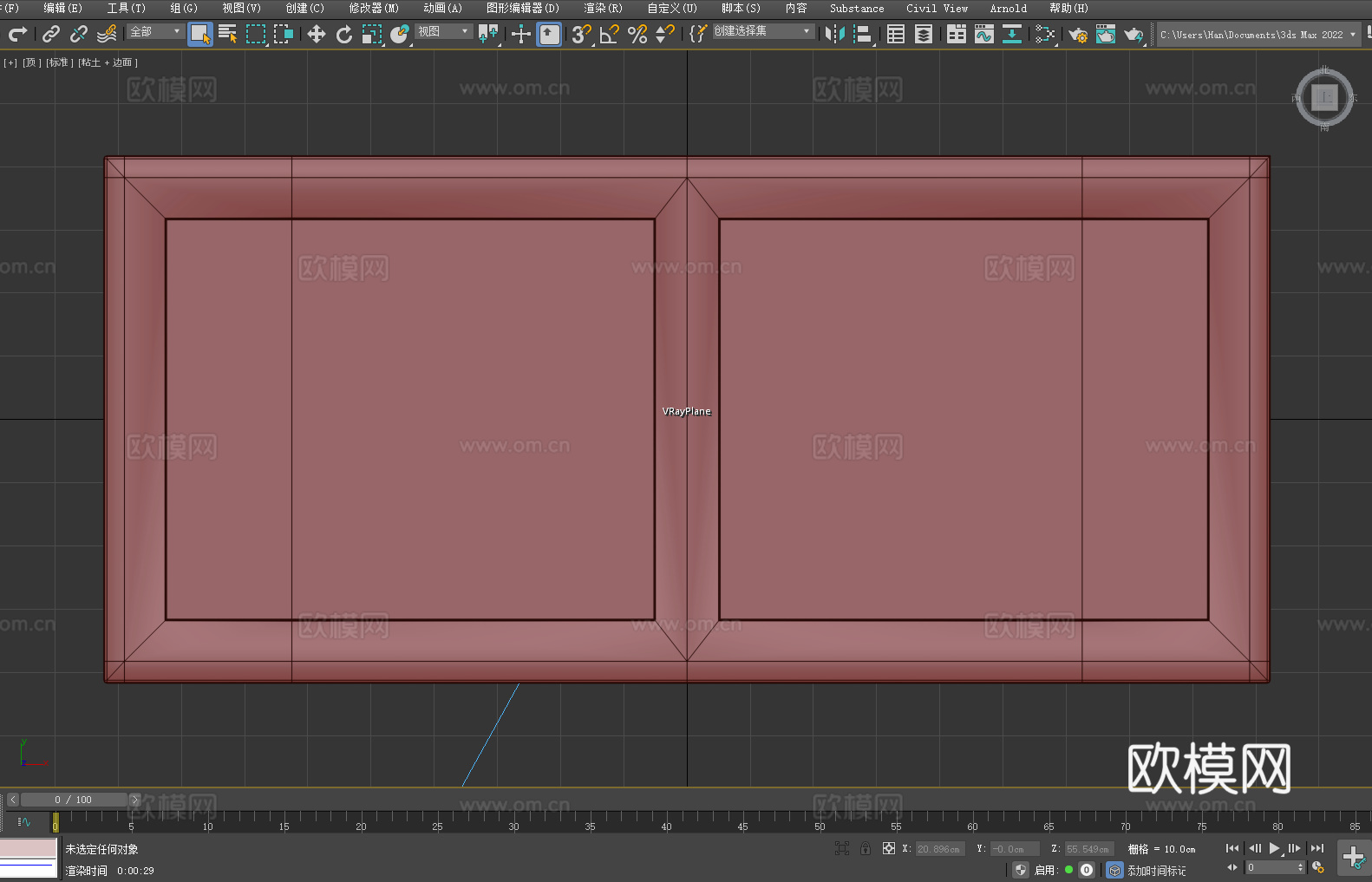1372x882 pixels.
Task: Toggle Angle Snap
Action: pyautogui.click(x=610, y=34)
